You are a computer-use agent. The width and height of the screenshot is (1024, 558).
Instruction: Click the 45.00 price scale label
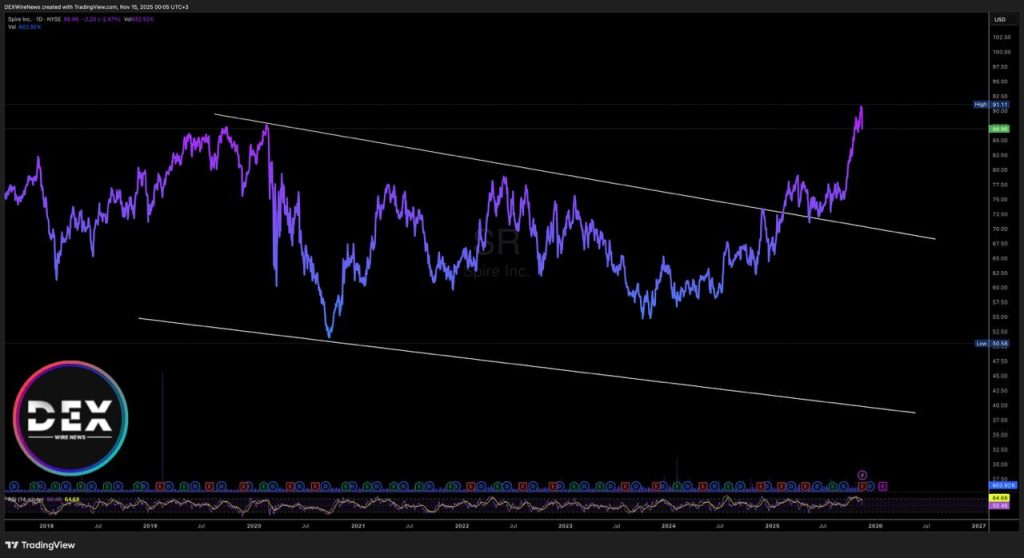(1000, 376)
